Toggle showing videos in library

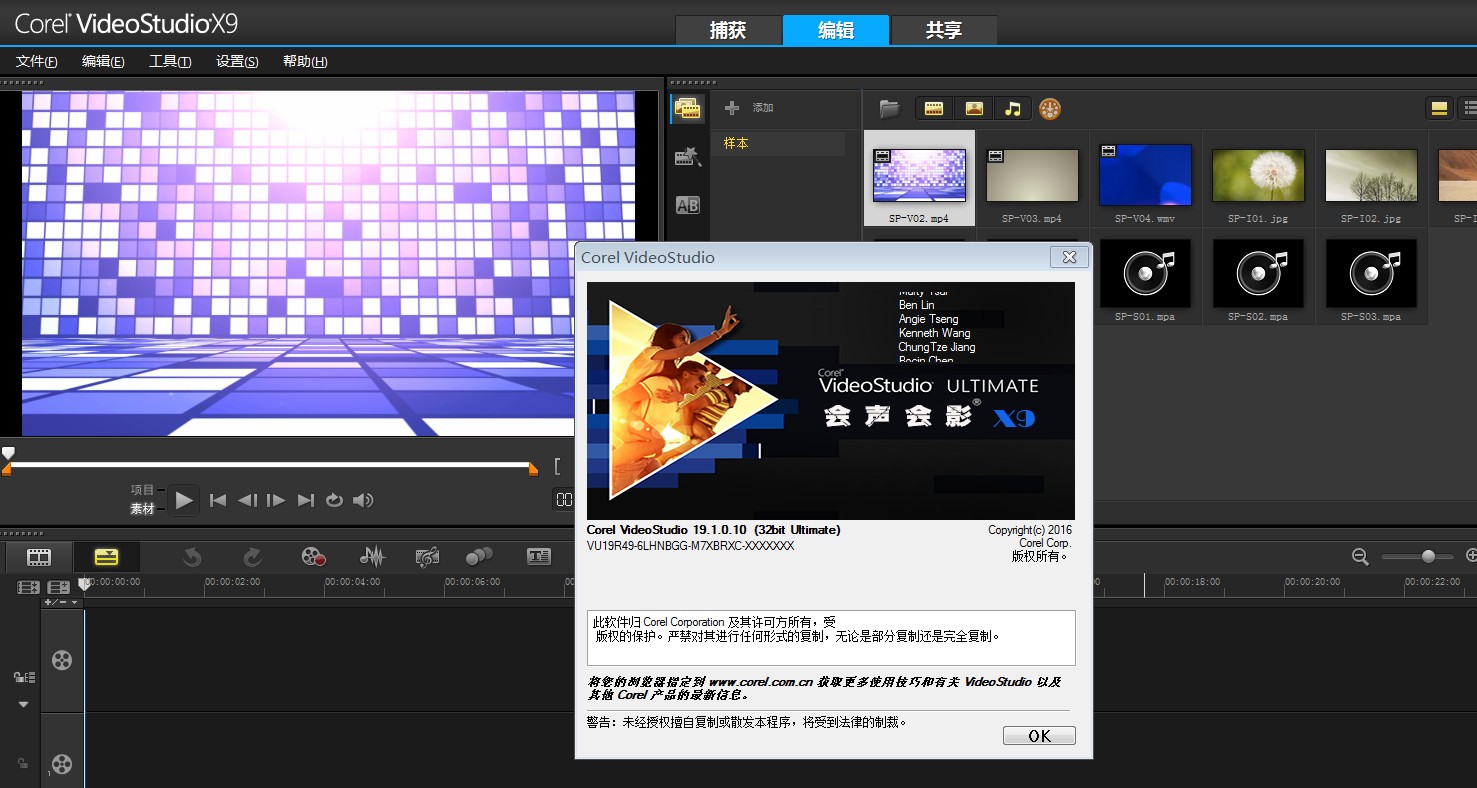[934, 109]
